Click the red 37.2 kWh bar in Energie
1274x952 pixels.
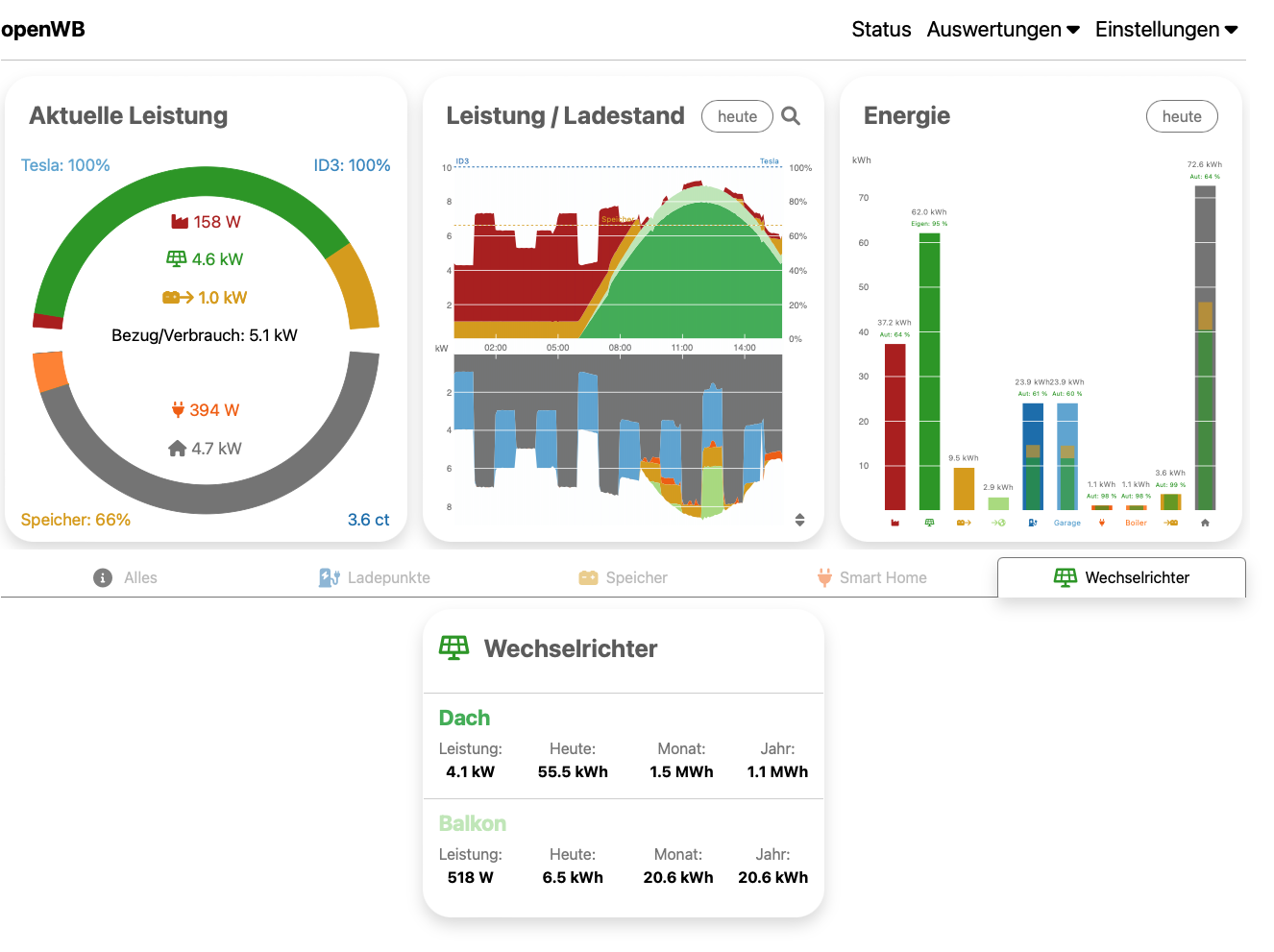895,427
